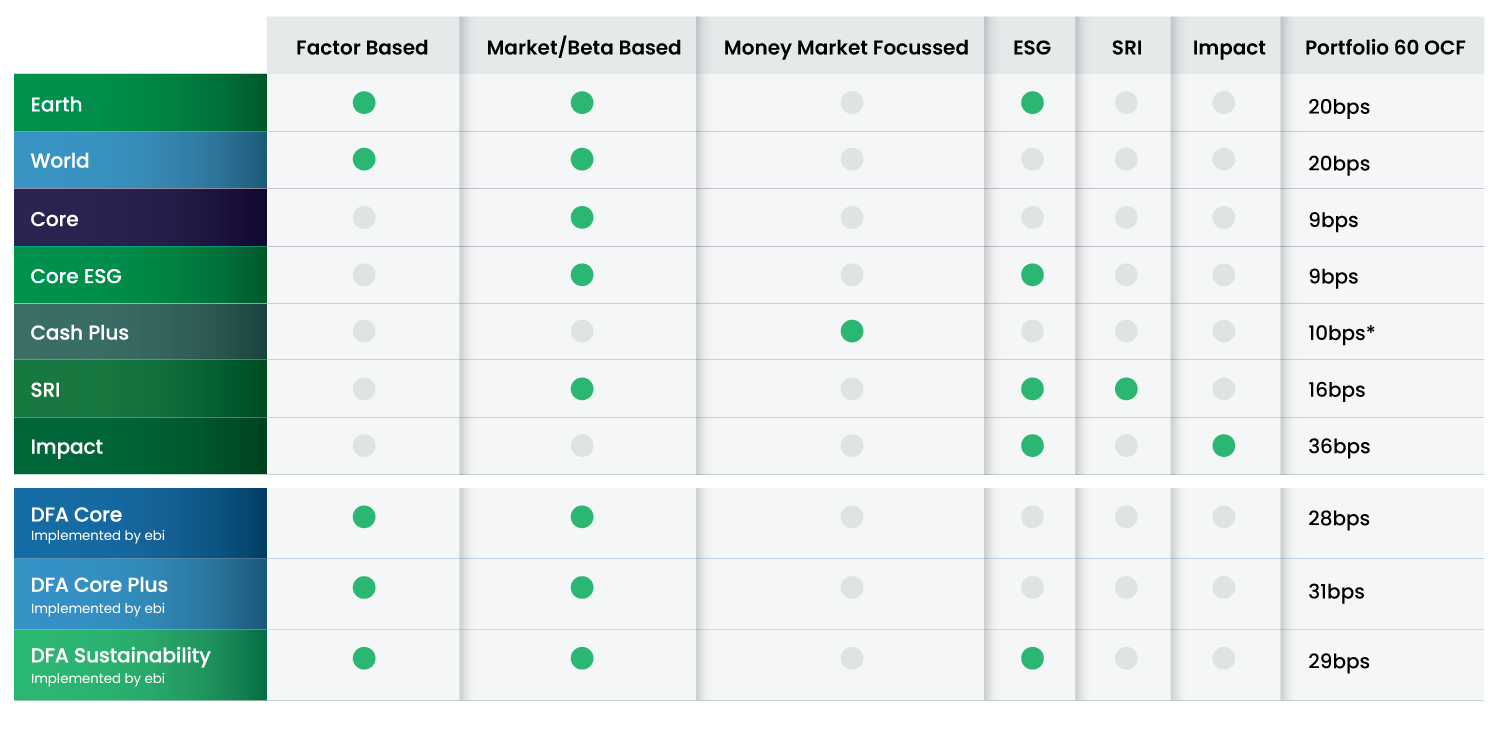
Task: Click the green ESG dot for Core ESG
Action: [x=1032, y=275]
